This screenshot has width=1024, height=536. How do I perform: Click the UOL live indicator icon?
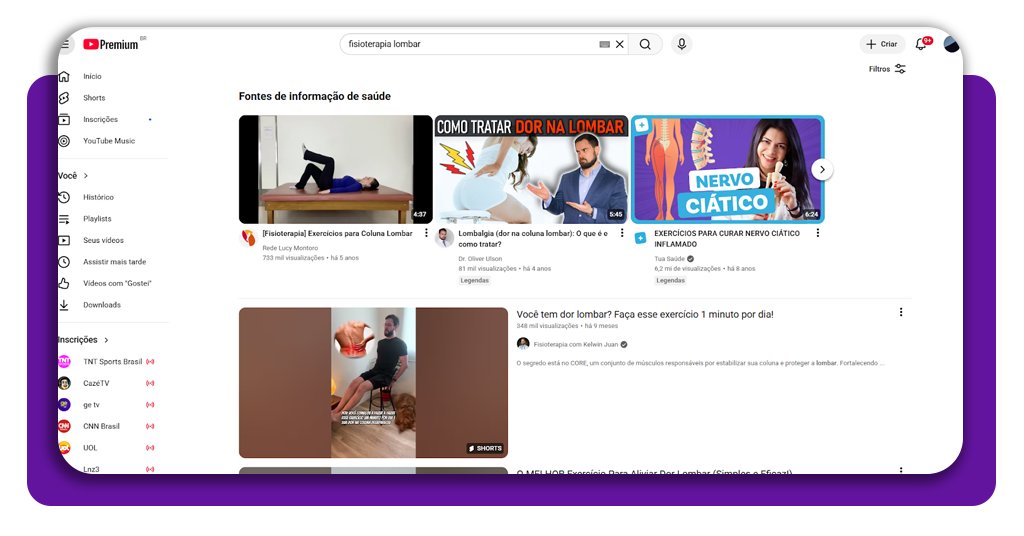pyautogui.click(x=150, y=448)
